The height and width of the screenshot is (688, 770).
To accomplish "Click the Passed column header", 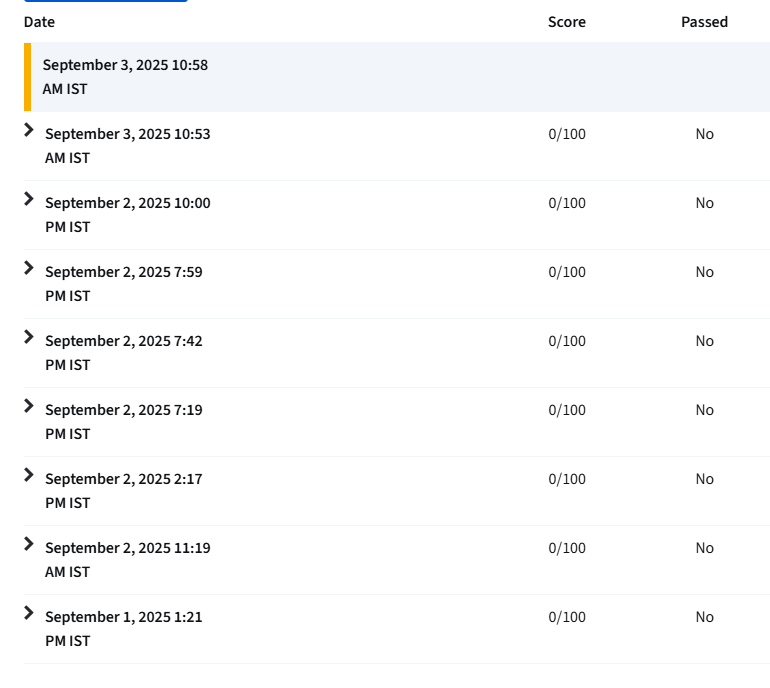I will click(x=704, y=22).
